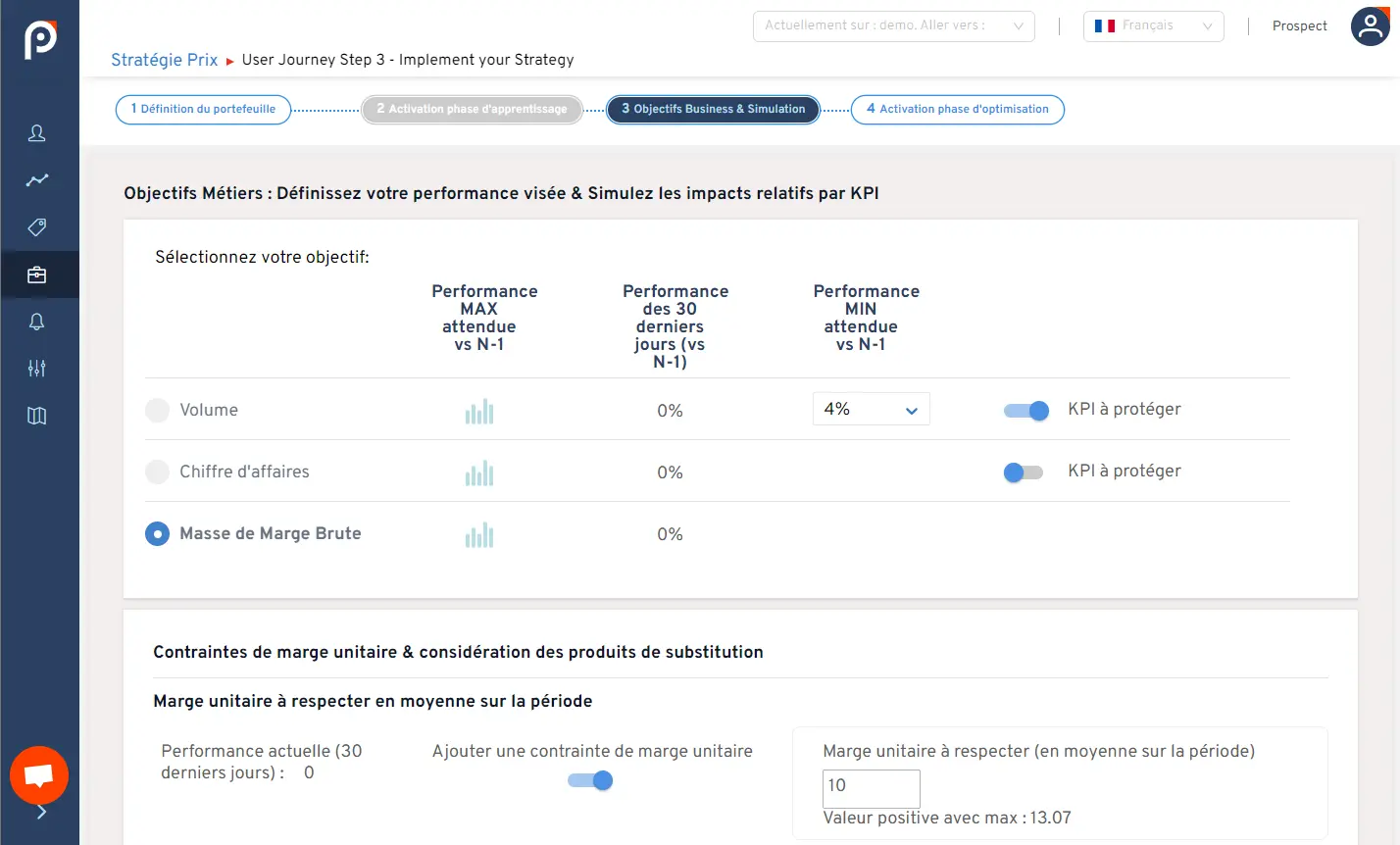
Task: Open the account avatar menu top right
Action: [1370, 26]
